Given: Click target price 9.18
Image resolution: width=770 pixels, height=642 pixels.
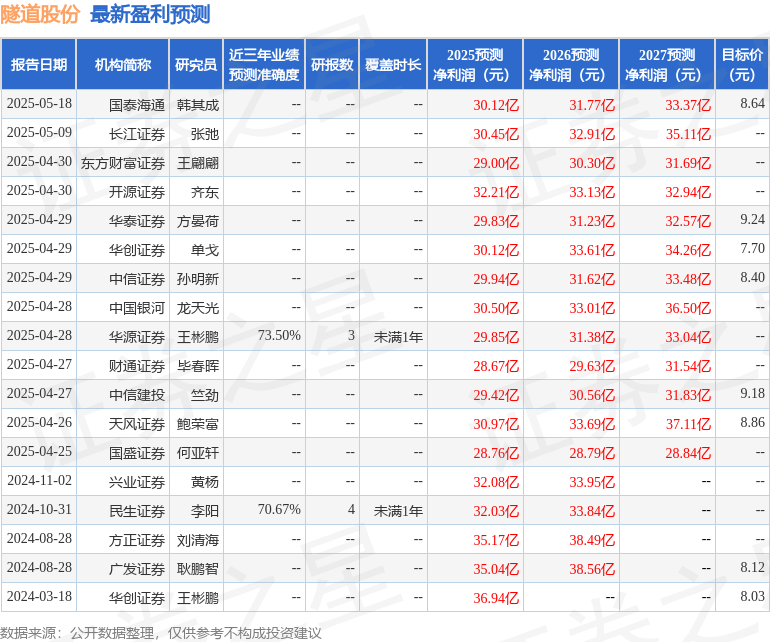Looking at the screenshot, I should point(752,393).
